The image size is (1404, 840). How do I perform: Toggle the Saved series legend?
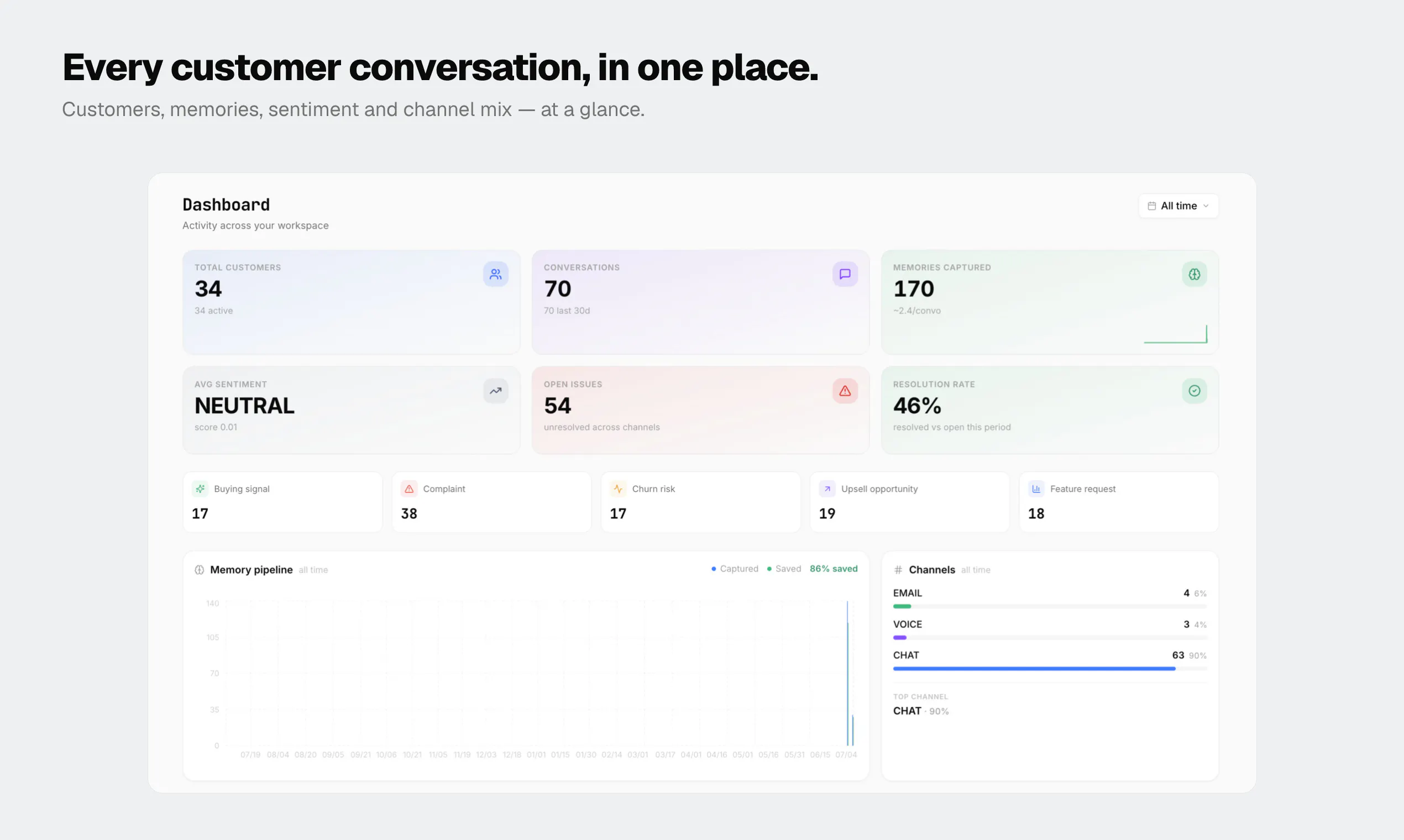pos(784,569)
